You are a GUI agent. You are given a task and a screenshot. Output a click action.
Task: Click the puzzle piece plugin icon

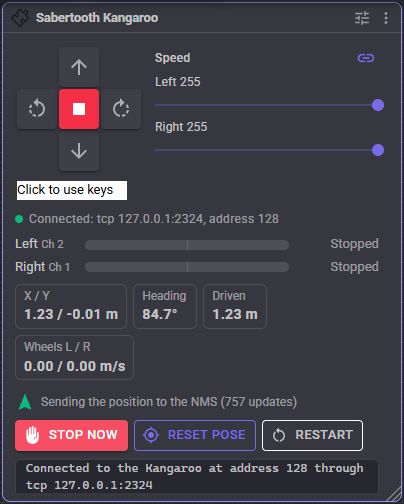pos(20,18)
